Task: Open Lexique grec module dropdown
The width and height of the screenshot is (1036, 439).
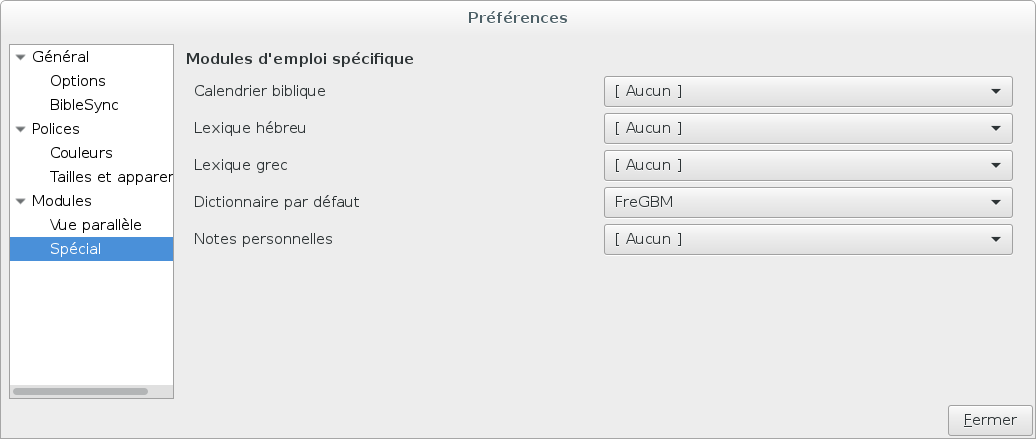Action: click(x=808, y=165)
